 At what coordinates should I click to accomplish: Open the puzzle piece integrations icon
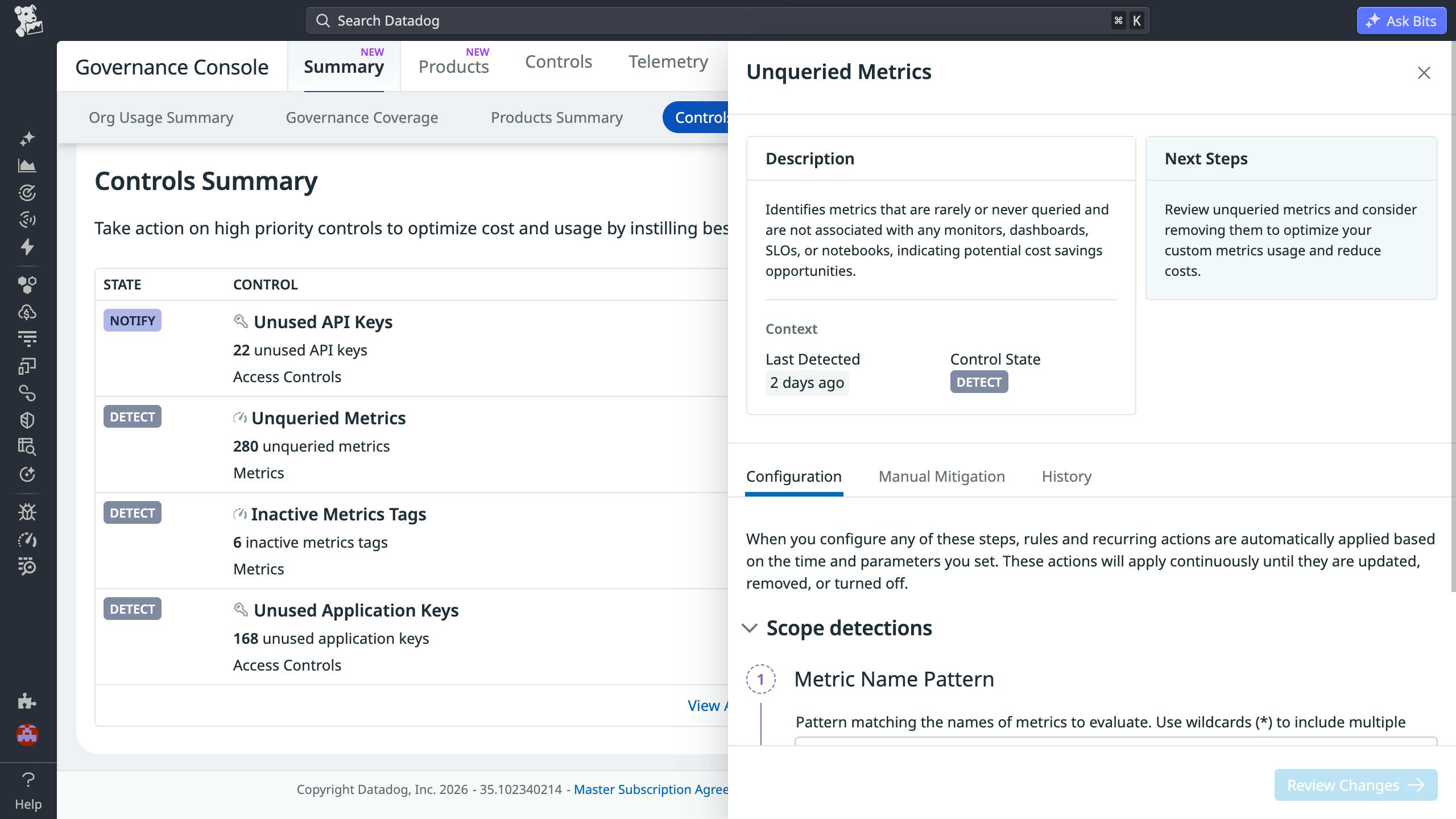[x=27, y=701]
